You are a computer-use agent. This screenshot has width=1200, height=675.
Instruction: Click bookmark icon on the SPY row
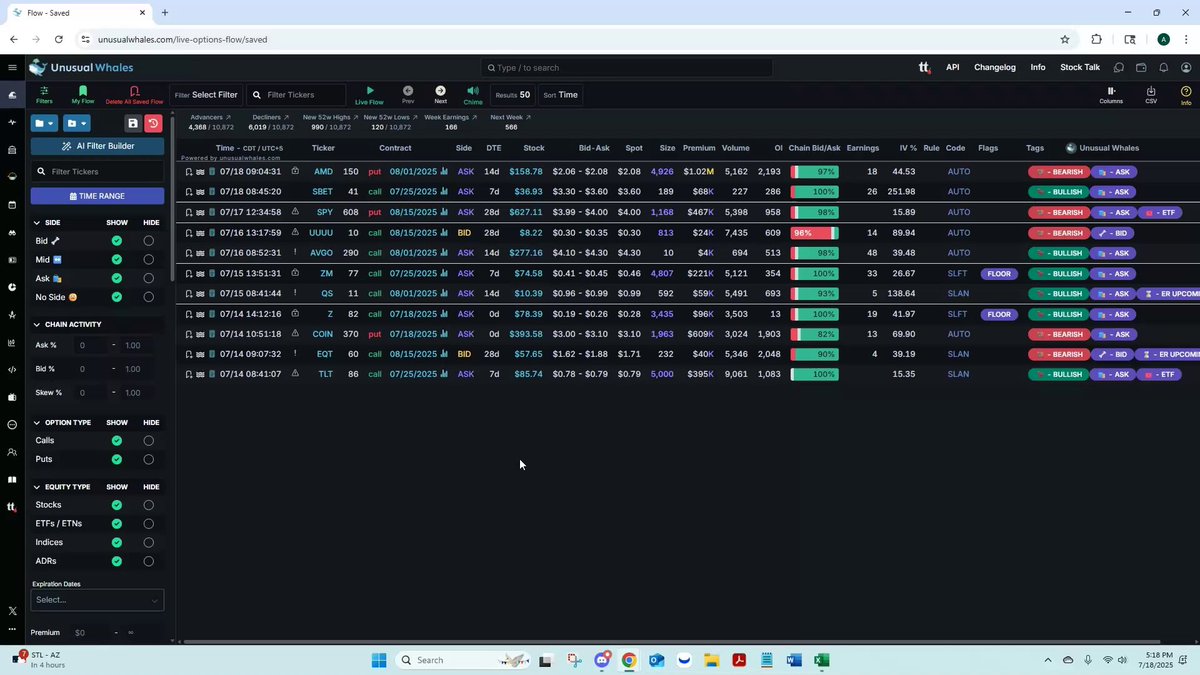[x=189, y=212]
